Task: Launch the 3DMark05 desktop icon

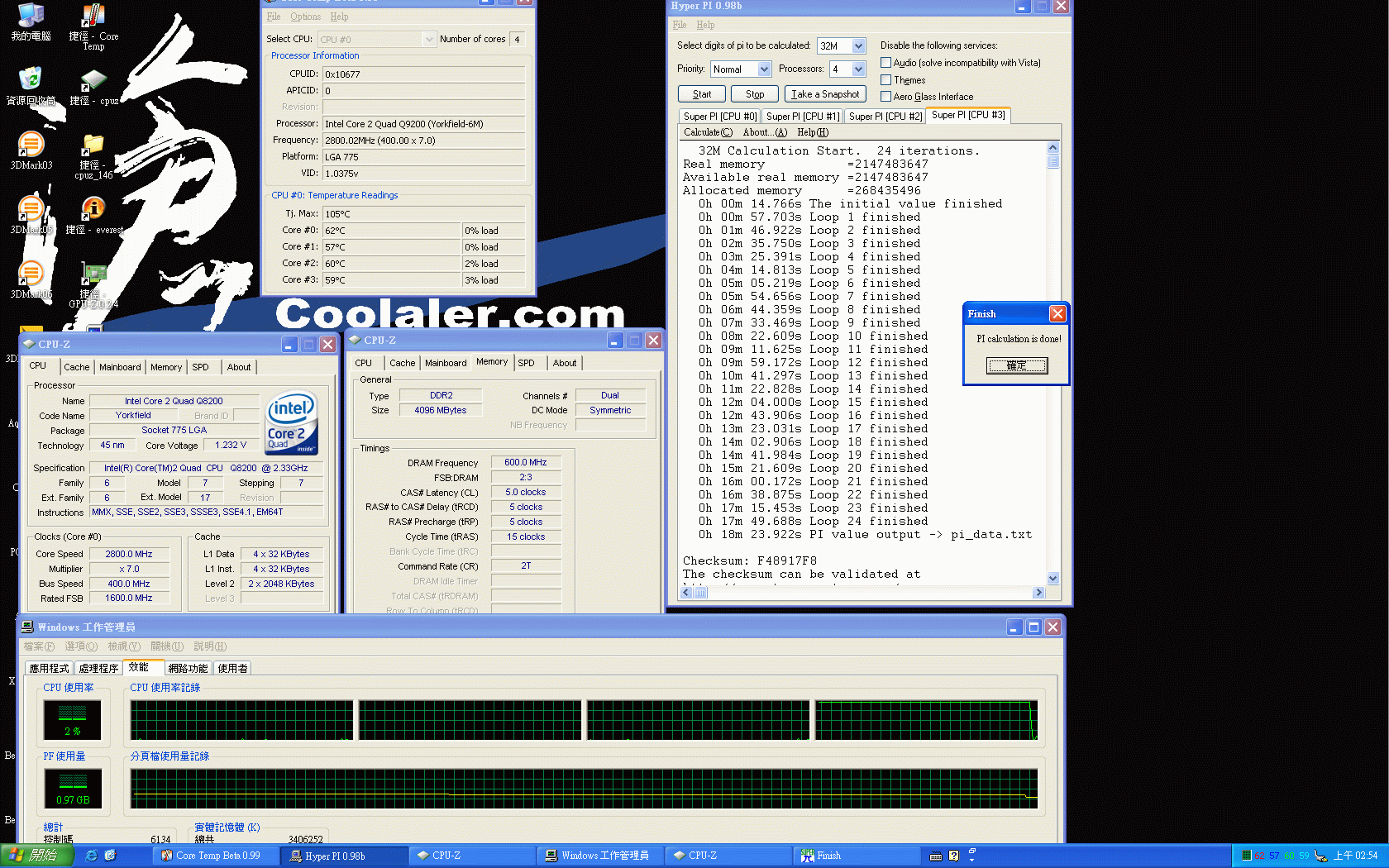Action: [x=31, y=215]
